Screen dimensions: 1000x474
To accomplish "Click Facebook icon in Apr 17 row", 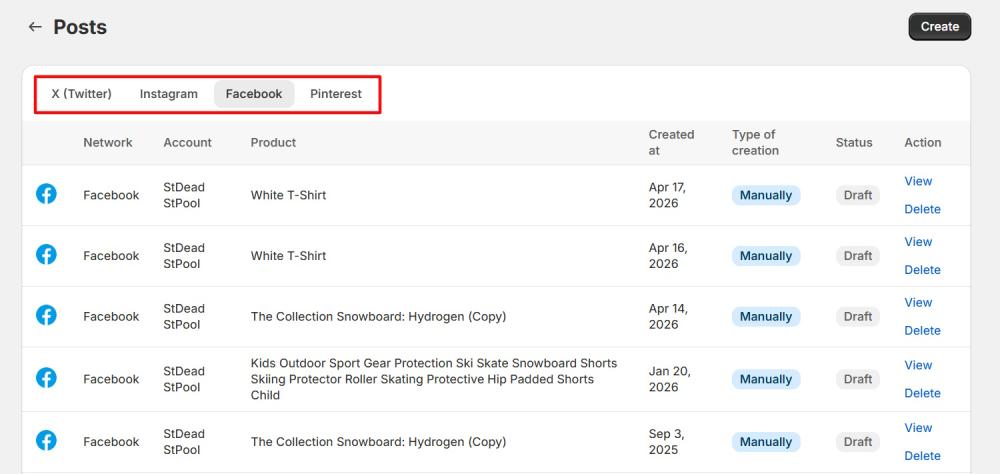I will [46, 194].
